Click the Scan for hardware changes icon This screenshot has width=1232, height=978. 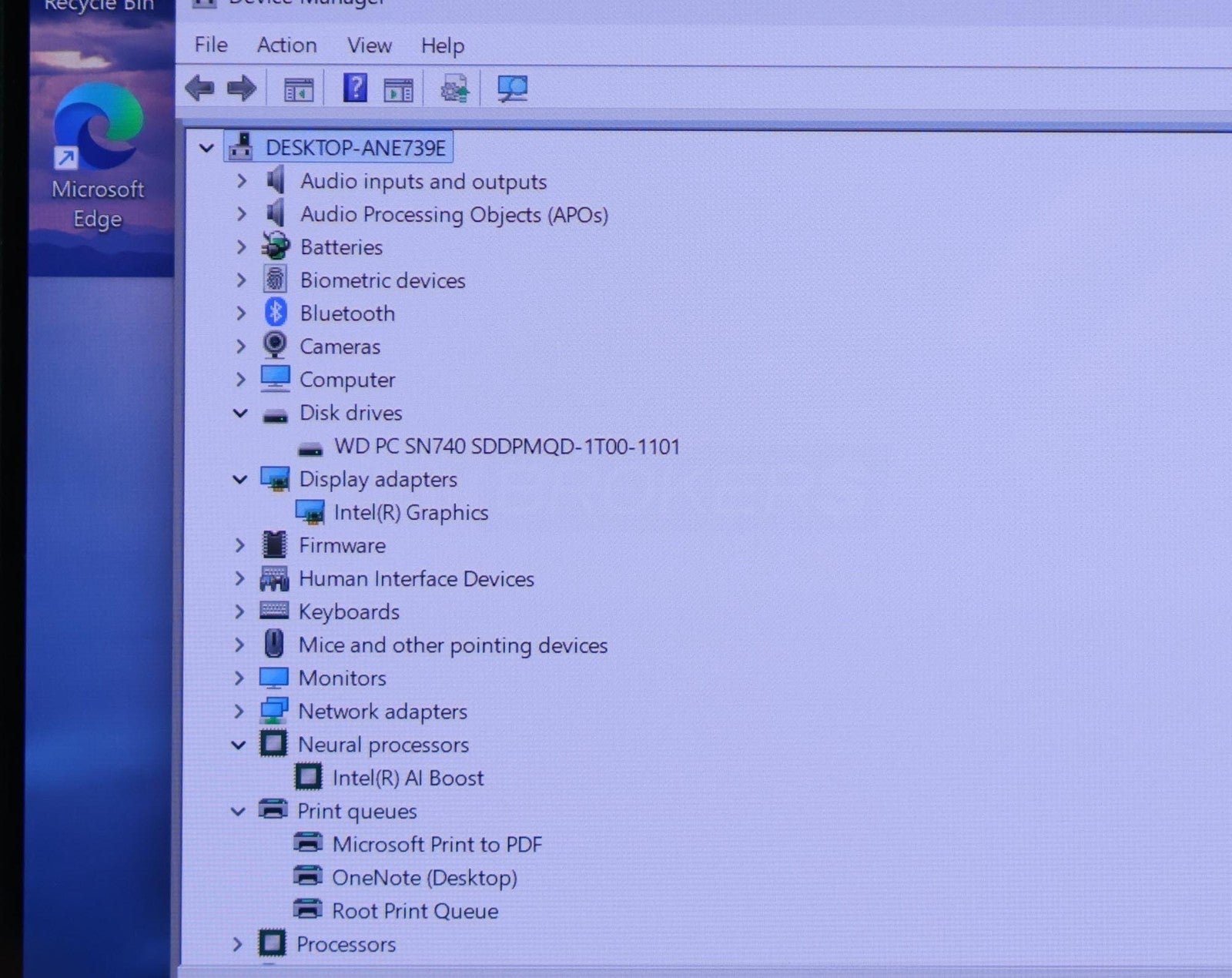(x=512, y=89)
